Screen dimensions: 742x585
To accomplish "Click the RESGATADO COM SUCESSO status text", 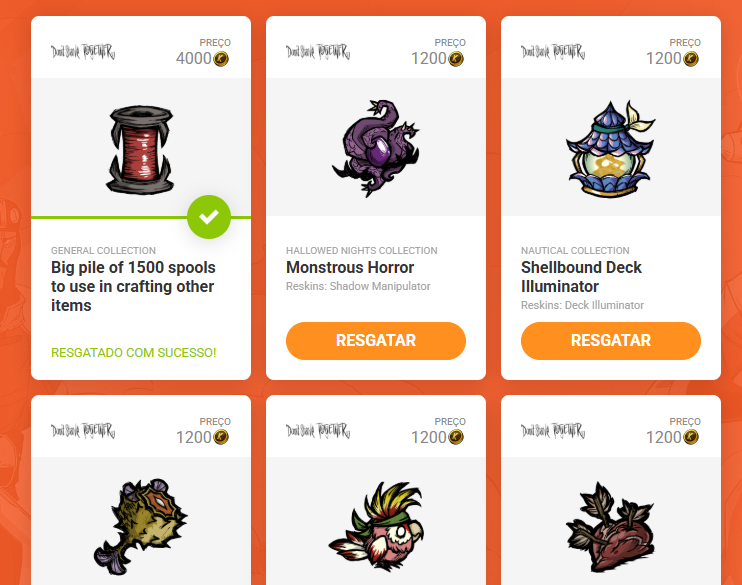I will [x=134, y=352].
